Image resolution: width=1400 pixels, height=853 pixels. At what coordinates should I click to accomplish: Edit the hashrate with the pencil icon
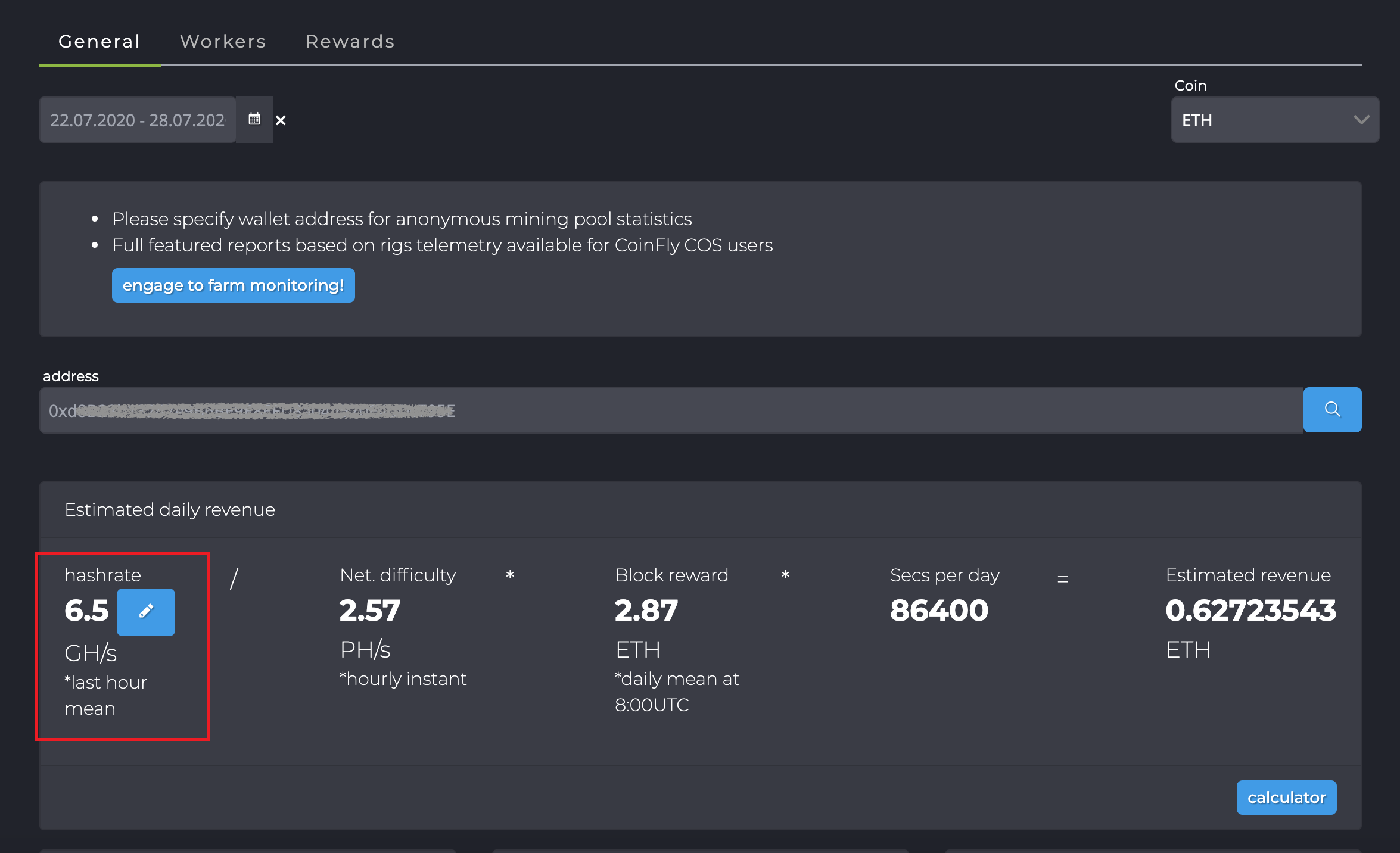click(x=146, y=612)
